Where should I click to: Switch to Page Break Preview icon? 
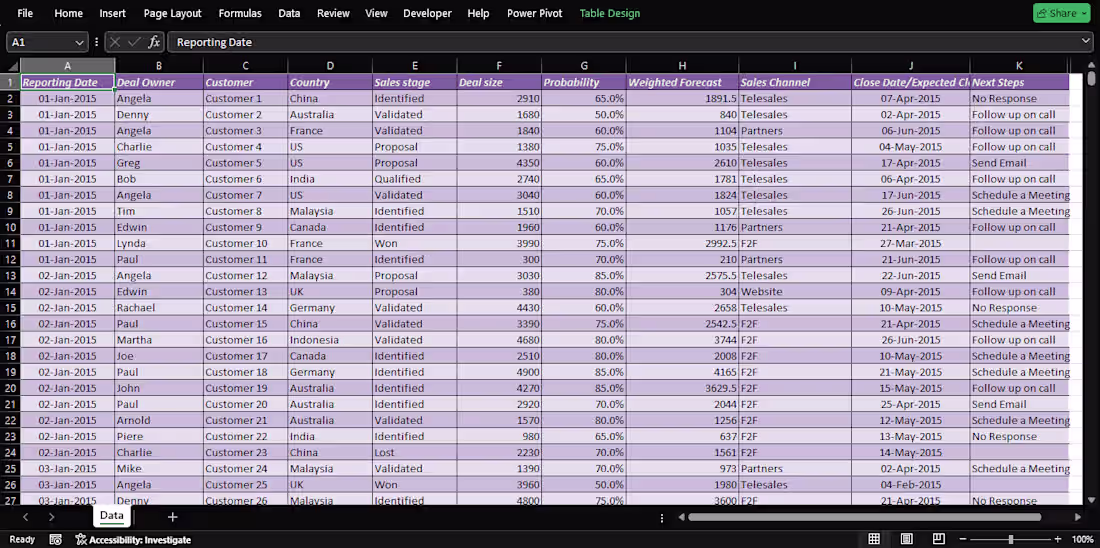click(939, 539)
